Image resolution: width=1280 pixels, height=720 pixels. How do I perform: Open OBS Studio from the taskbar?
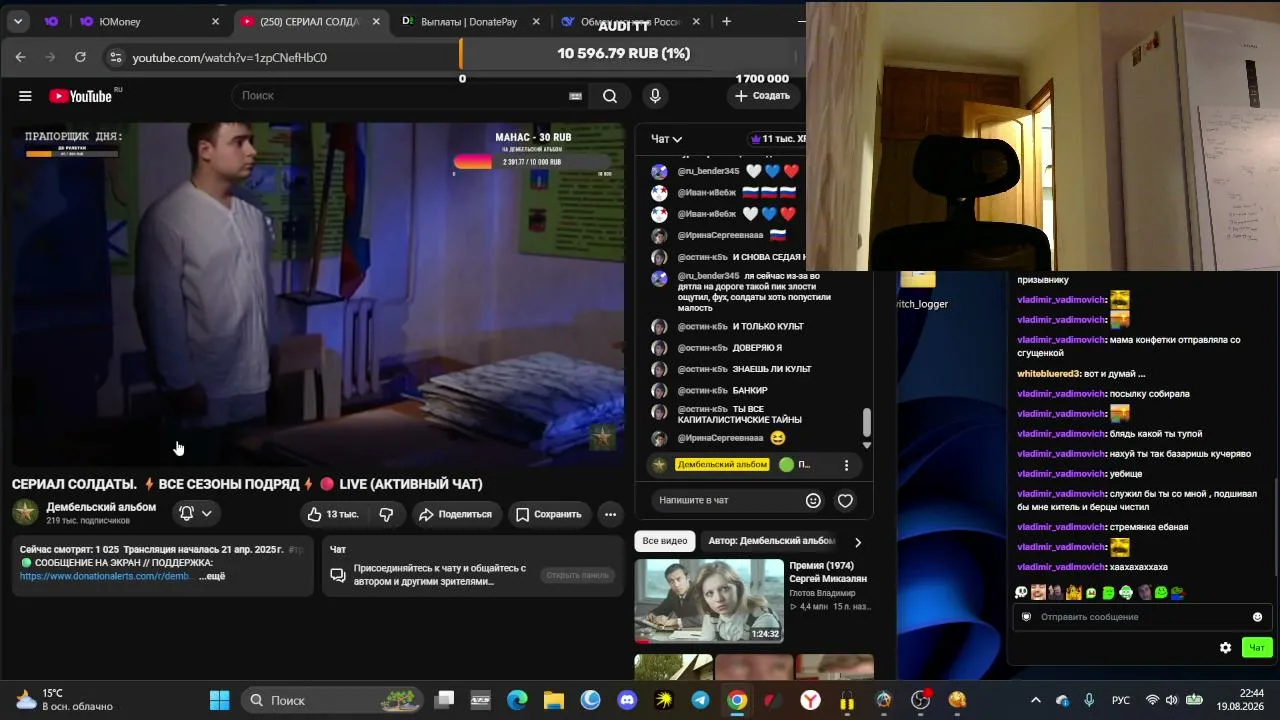coord(920,700)
